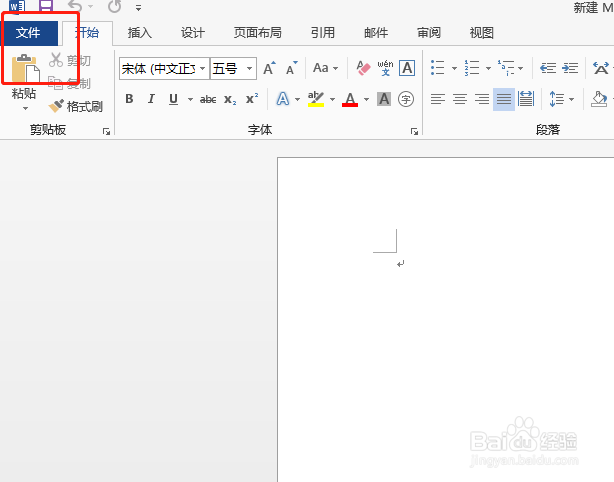Click the text effects A icon
This screenshot has width=614, height=482.
(x=283, y=99)
